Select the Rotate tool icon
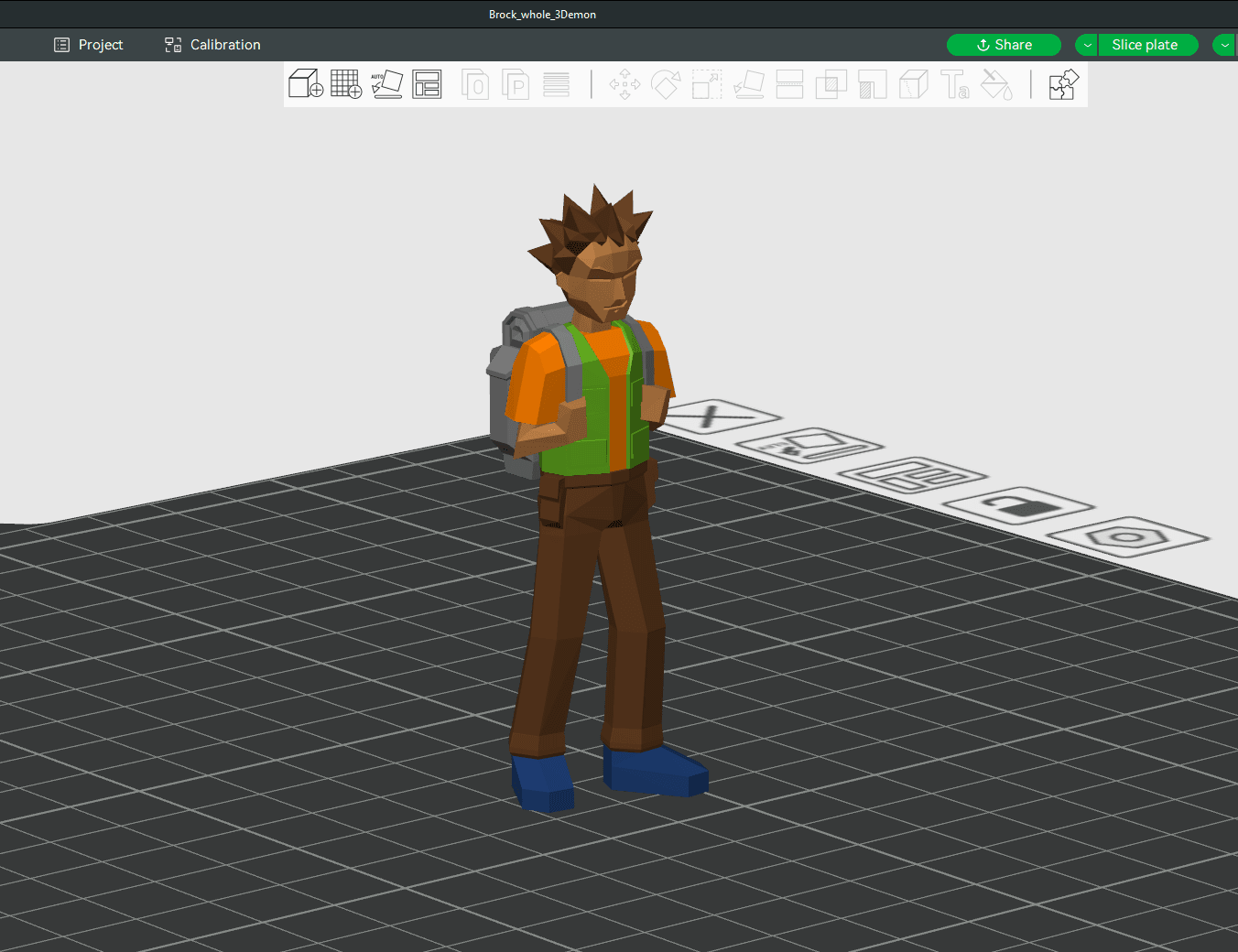This screenshot has height=952, width=1238. tap(666, 84)
